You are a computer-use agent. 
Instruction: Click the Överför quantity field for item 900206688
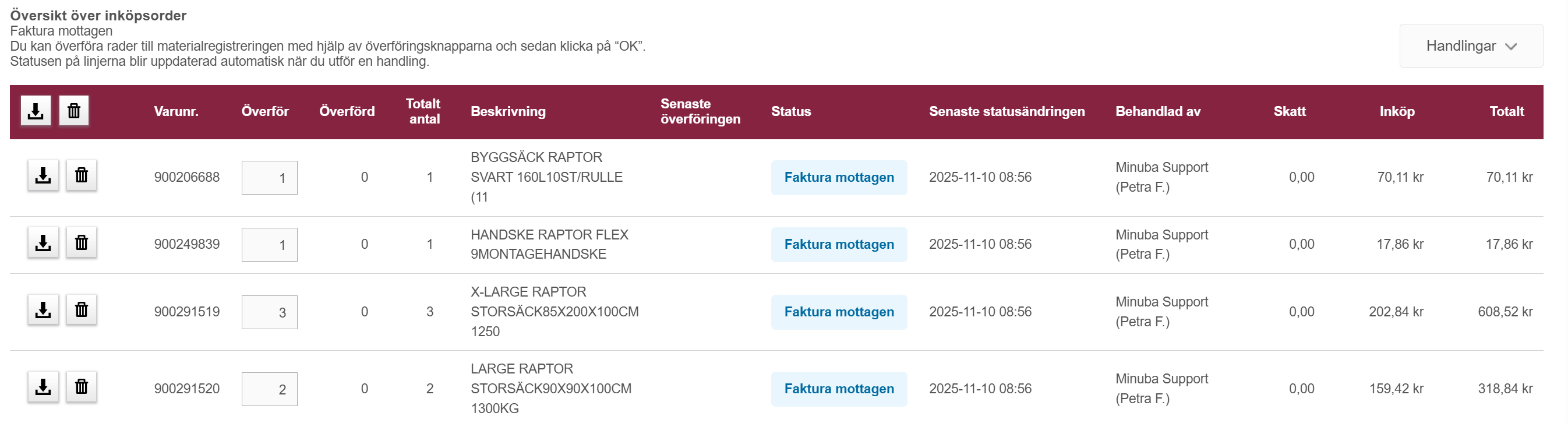270,178
